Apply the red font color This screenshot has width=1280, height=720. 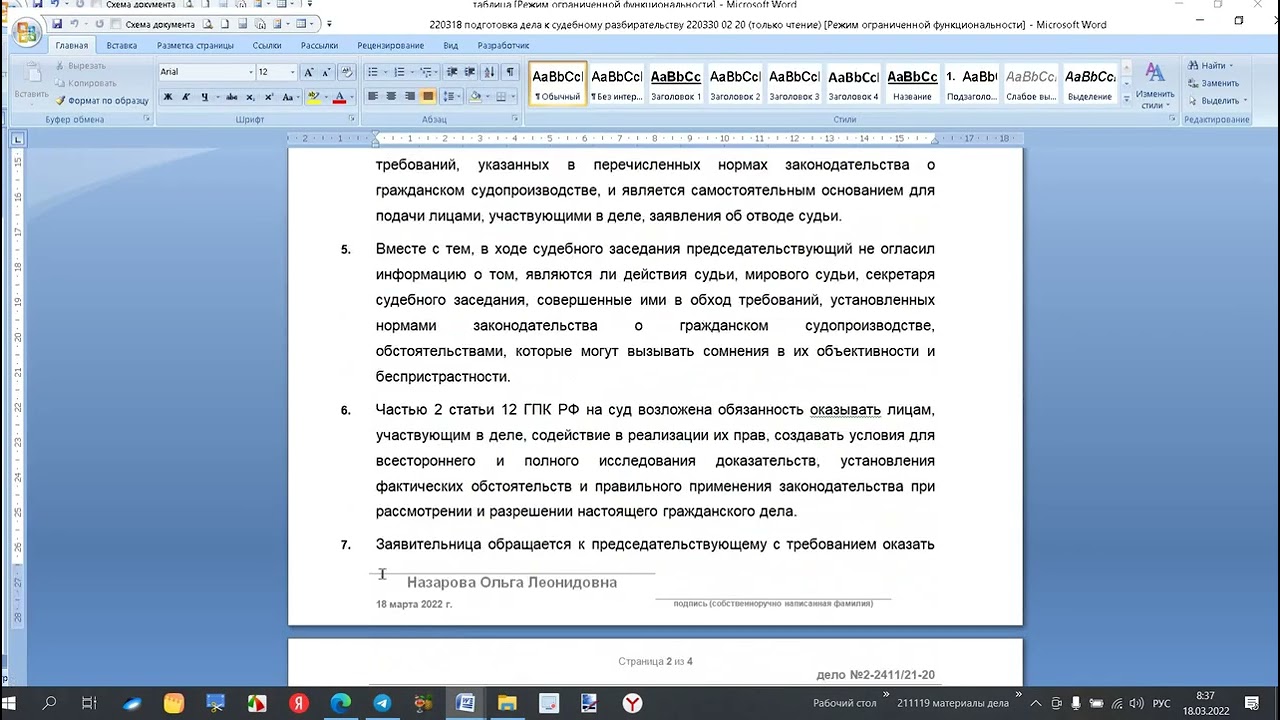339,97
